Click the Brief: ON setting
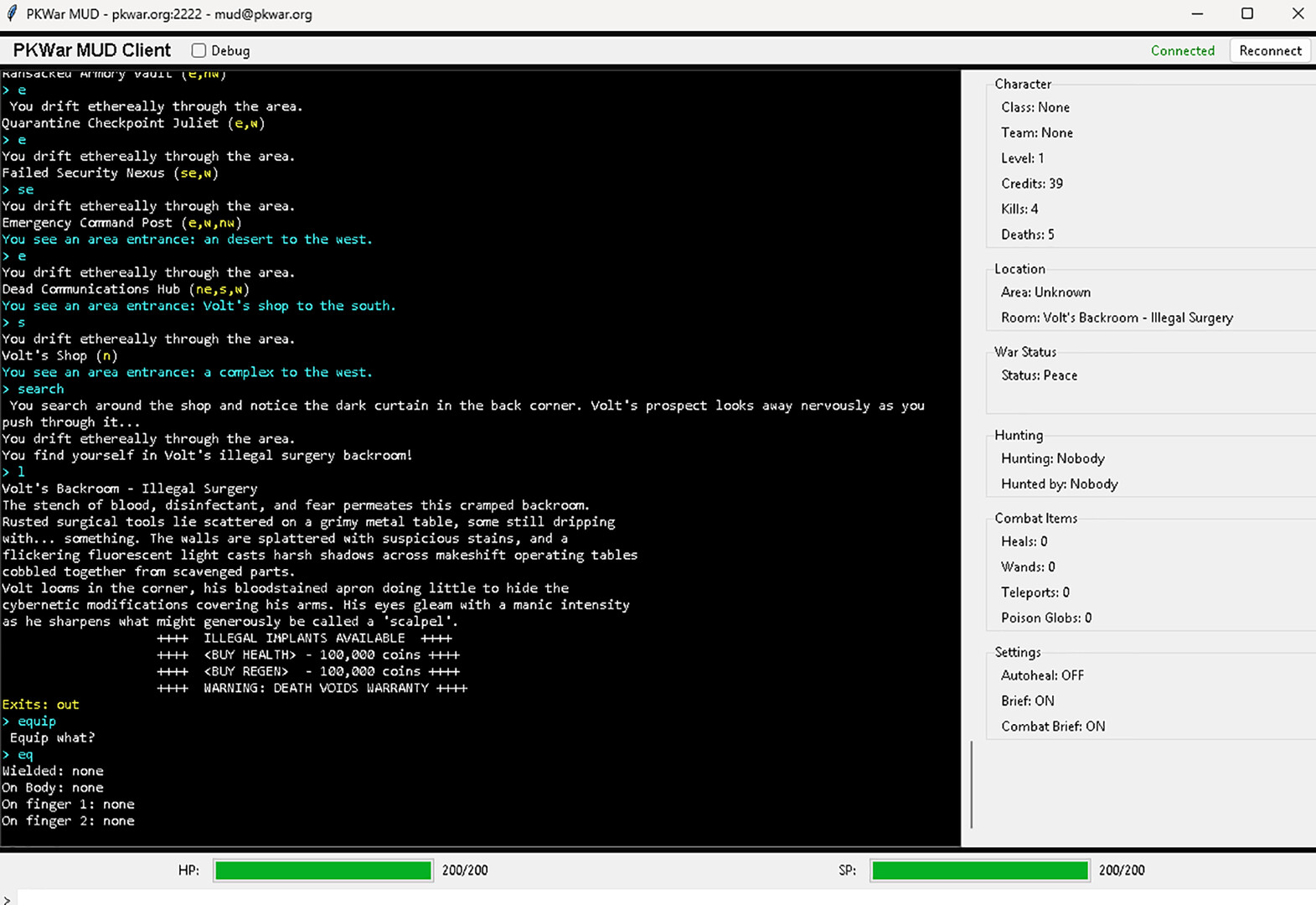 pos(1027,701)
